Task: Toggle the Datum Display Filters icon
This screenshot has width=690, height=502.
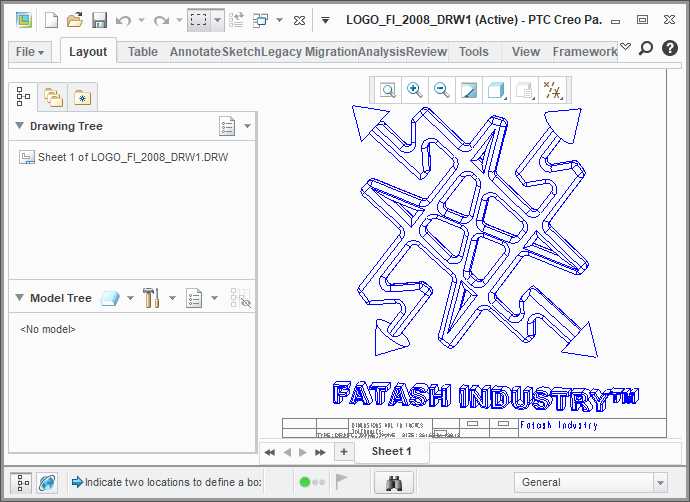Action: [x=553, y=90]
